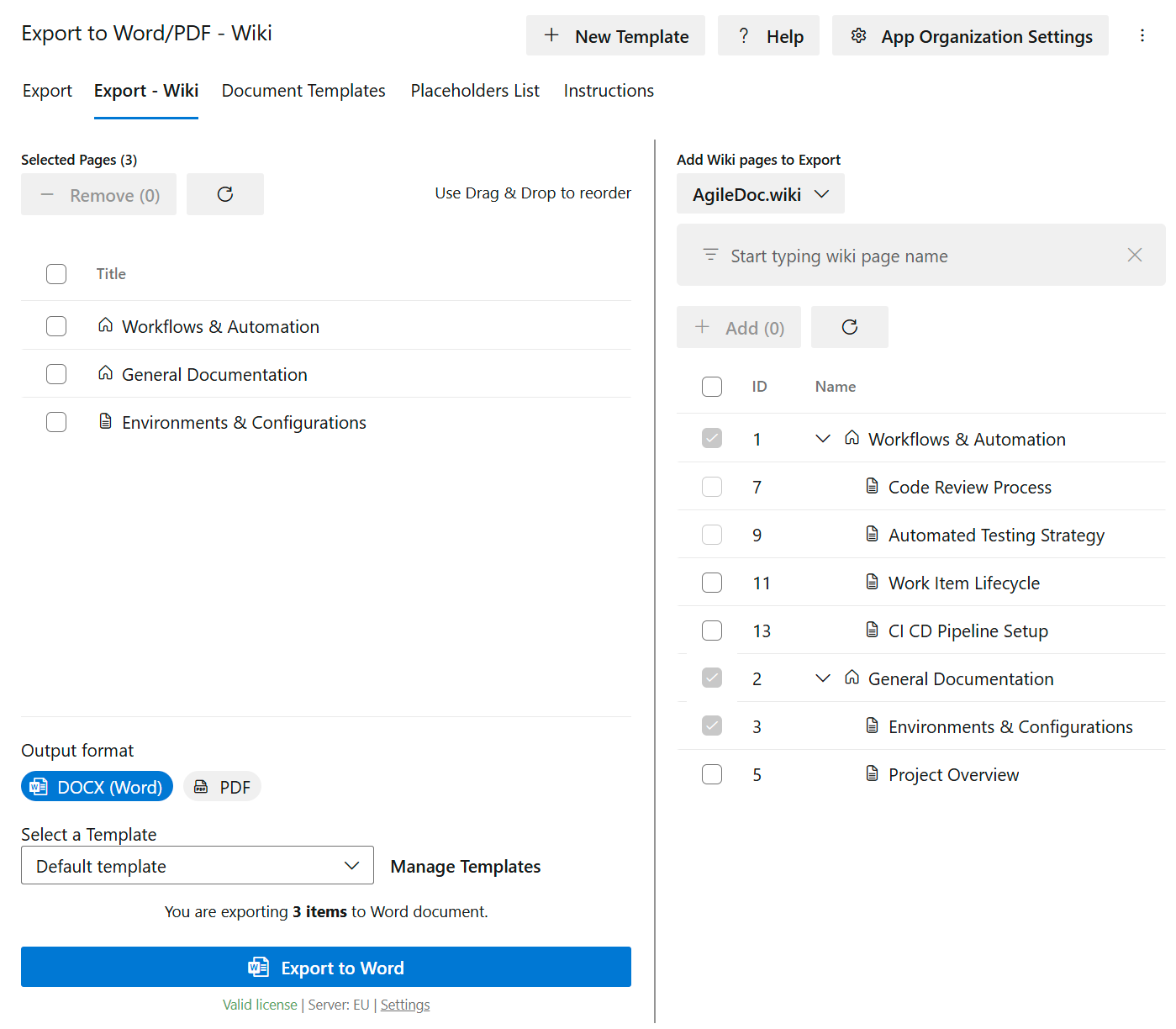
Task: Click page icon beside Environments & Configurations in wiki tree
Action: coord(872,726)
